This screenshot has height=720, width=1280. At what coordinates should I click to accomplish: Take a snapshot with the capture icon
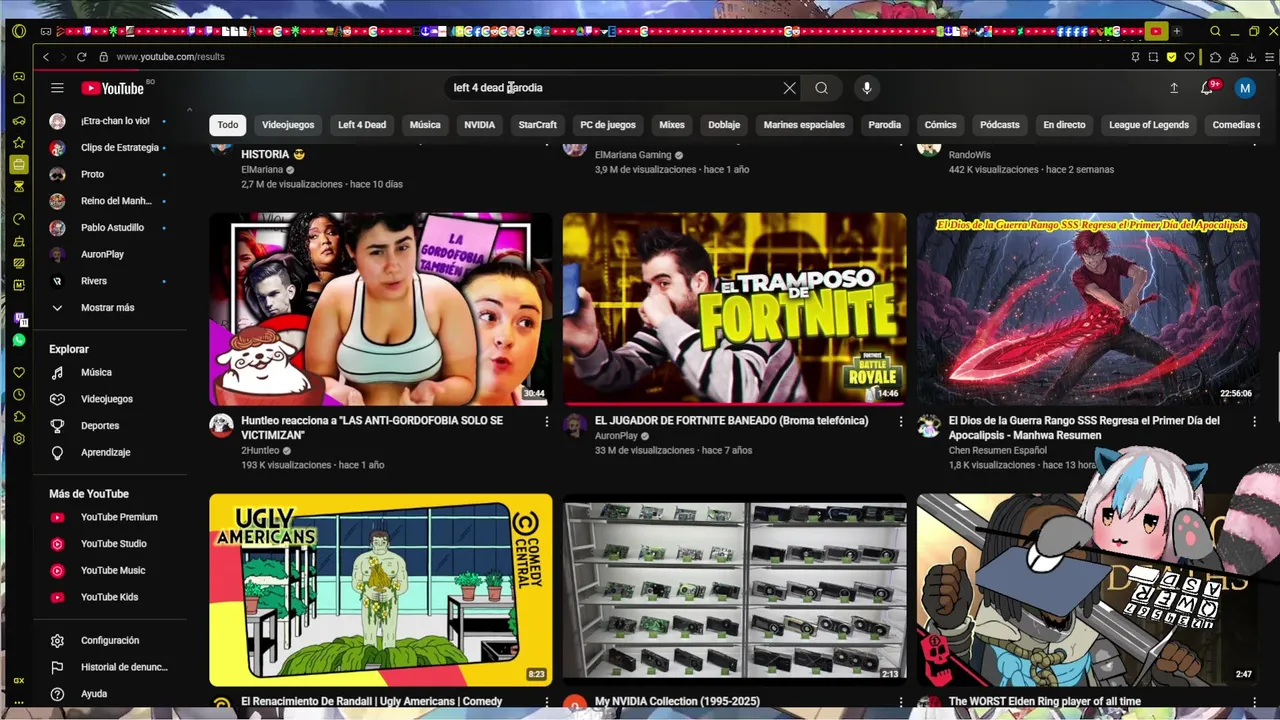click(1153, 57)
